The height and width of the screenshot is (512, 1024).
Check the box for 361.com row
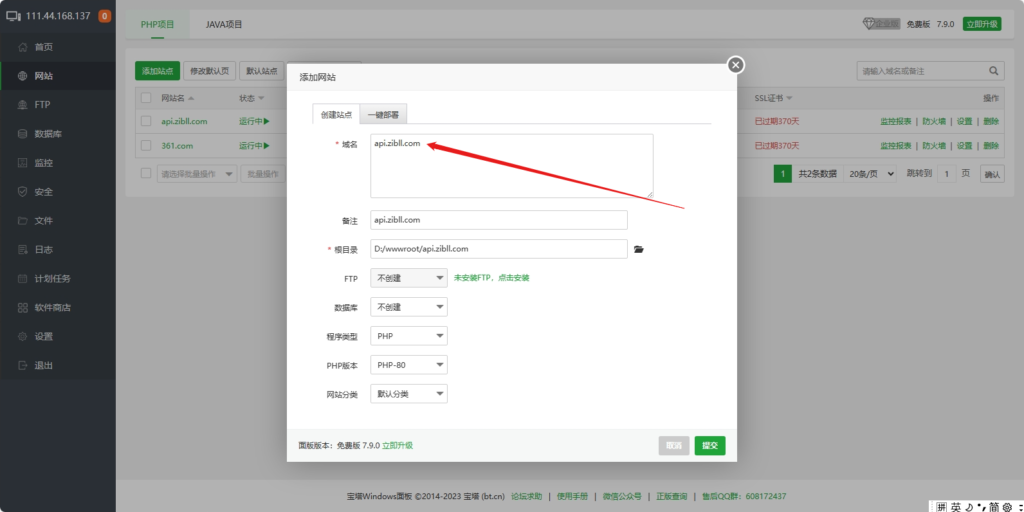[146, 146]
